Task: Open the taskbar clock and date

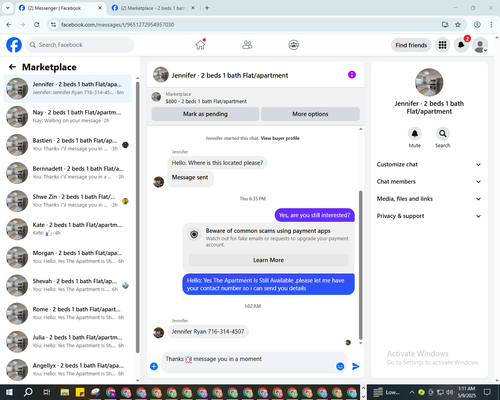Action: click(467, 392)
